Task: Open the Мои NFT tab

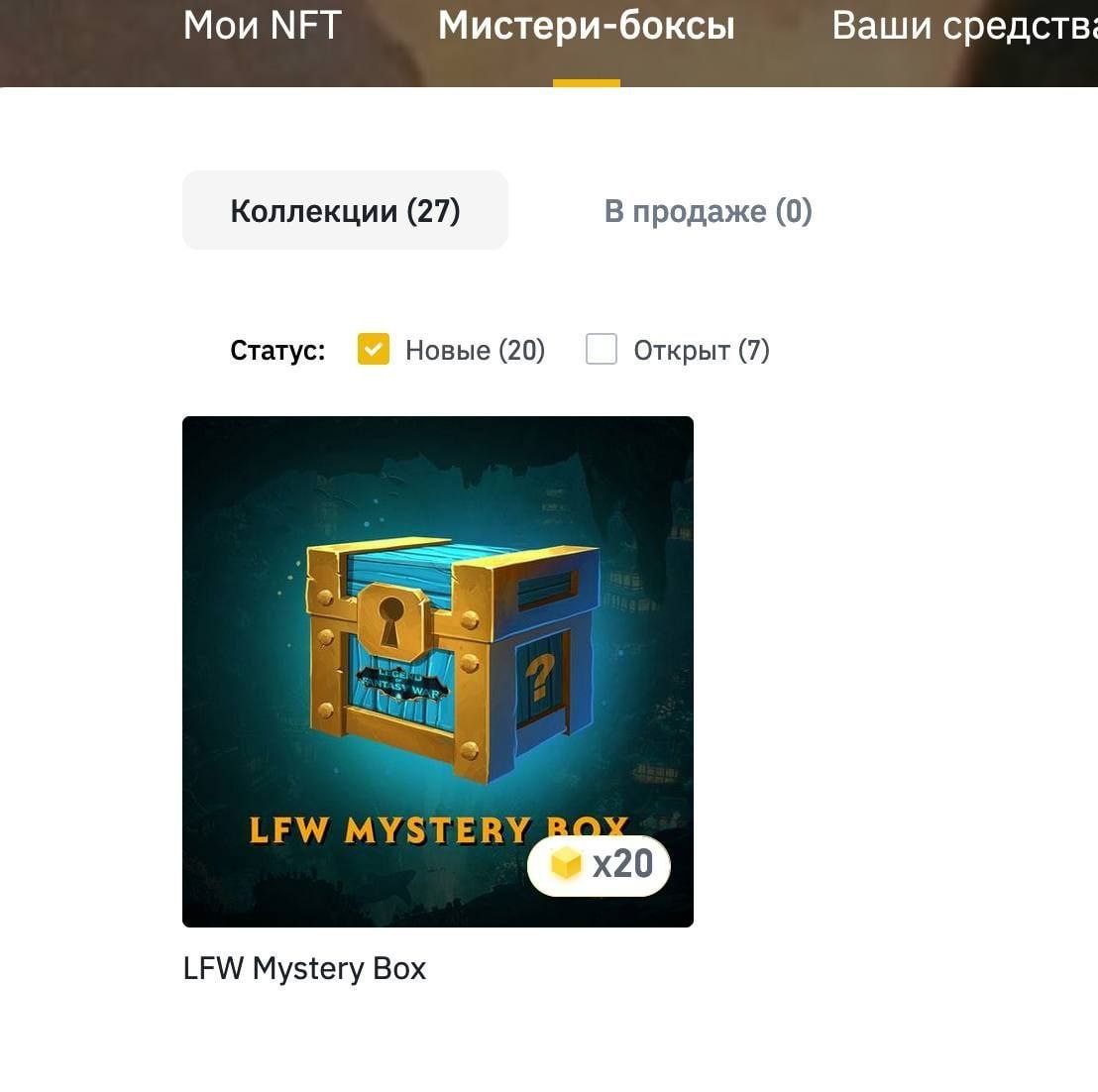Action: pos(262,25)
